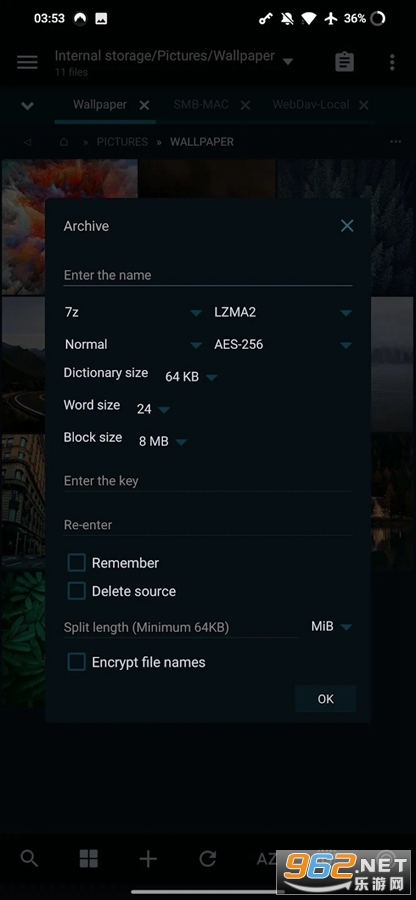This screenshot has width=416, height=900.
Task: Check the Delete source option
Action: click(x=77, y=591)
